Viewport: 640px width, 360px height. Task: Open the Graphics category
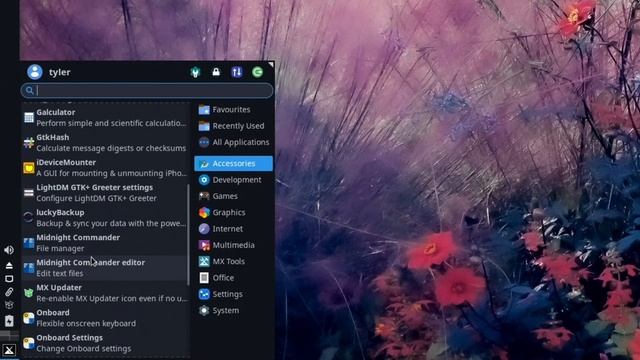(x=233, y=212)
